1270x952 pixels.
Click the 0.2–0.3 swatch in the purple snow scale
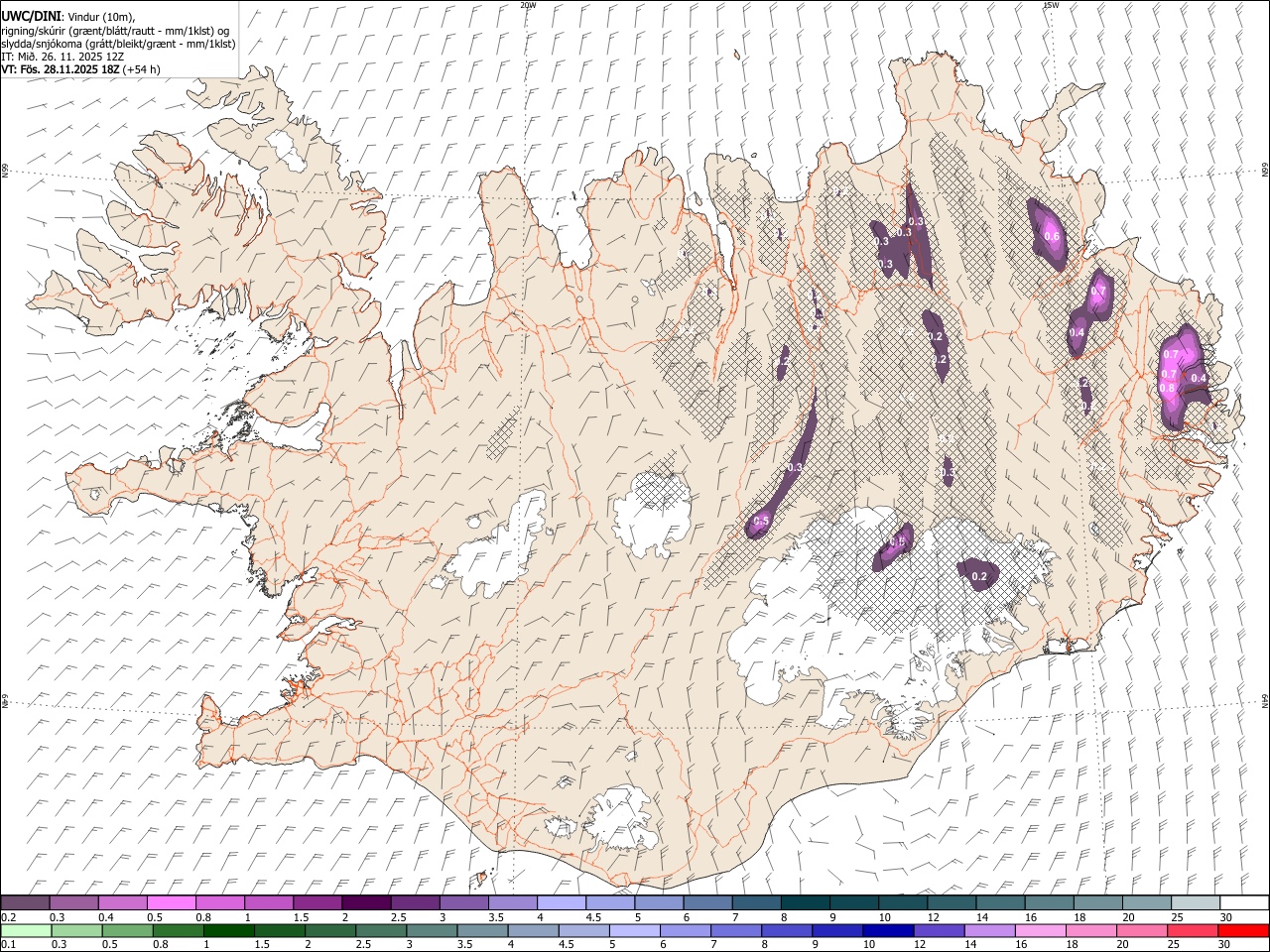(25, 902)
